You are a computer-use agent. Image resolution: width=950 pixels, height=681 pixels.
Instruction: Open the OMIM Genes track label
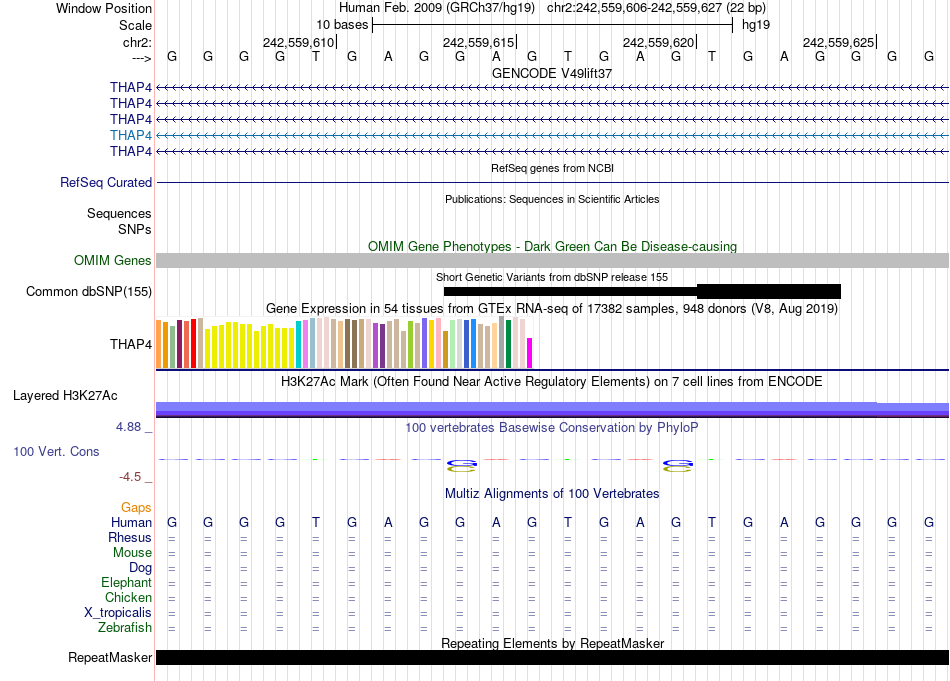(x=113, y=261)
